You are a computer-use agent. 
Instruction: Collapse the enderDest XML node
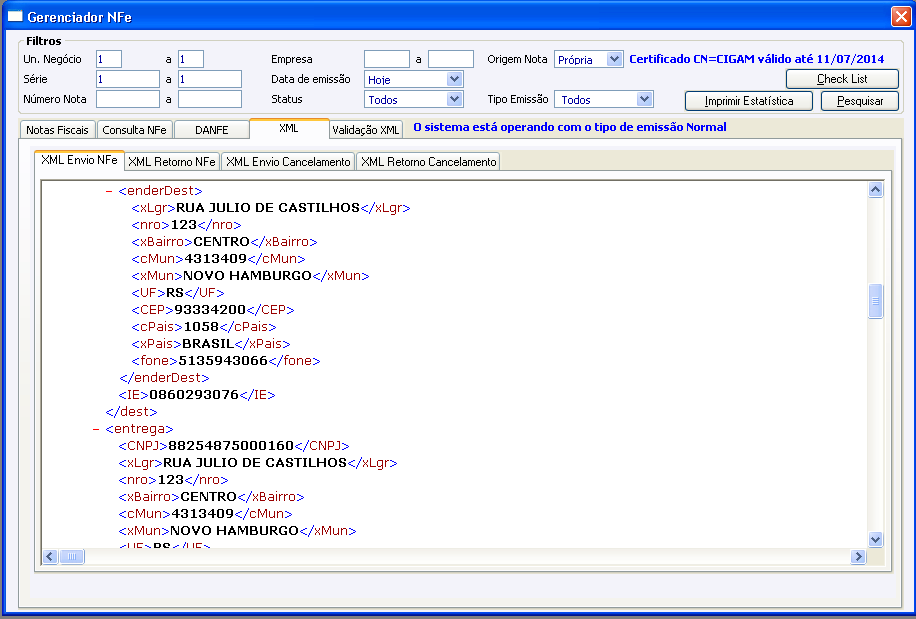[x=110, y=190]
